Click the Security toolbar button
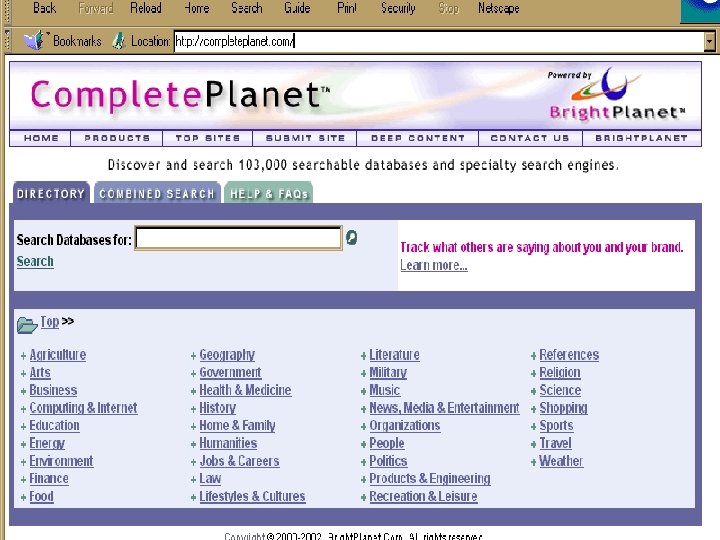Screen dimensions: 720x540 point(398,8)
